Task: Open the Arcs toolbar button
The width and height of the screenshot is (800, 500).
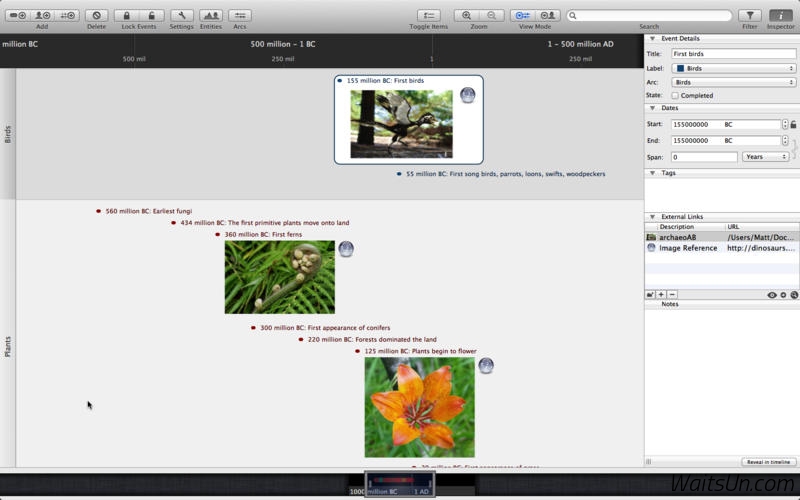Action: [x=240, y=15]
